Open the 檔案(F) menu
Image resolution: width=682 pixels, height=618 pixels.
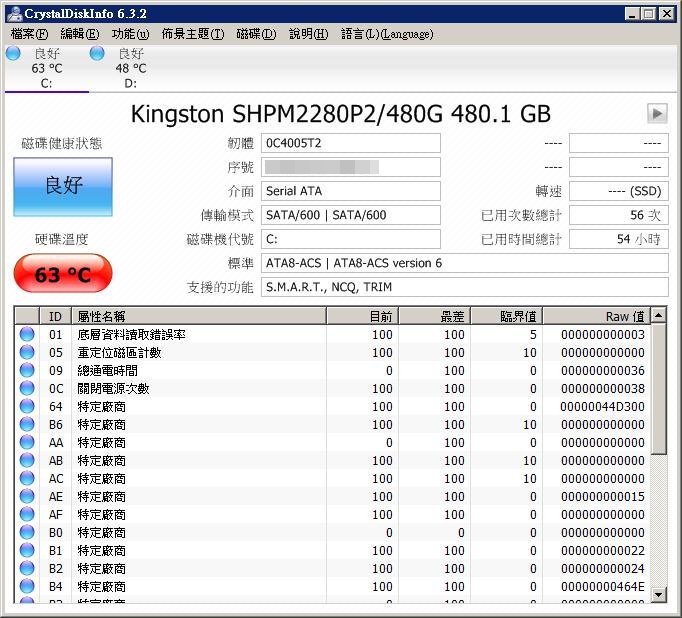pyautogui.click(x=30, y=34)
